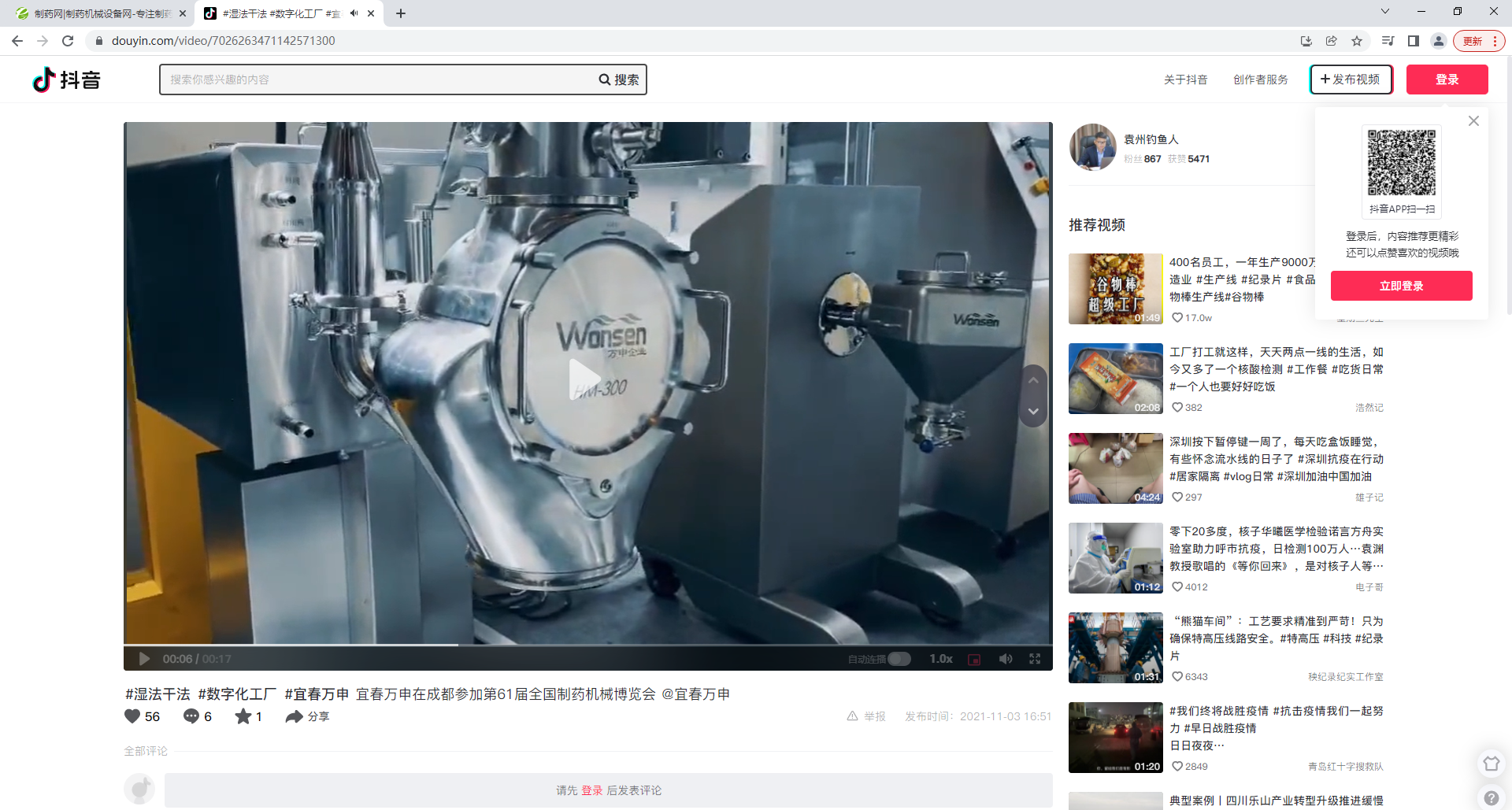Go back with browser back arrow
1512x810 pixels.
tap(17, 41)
